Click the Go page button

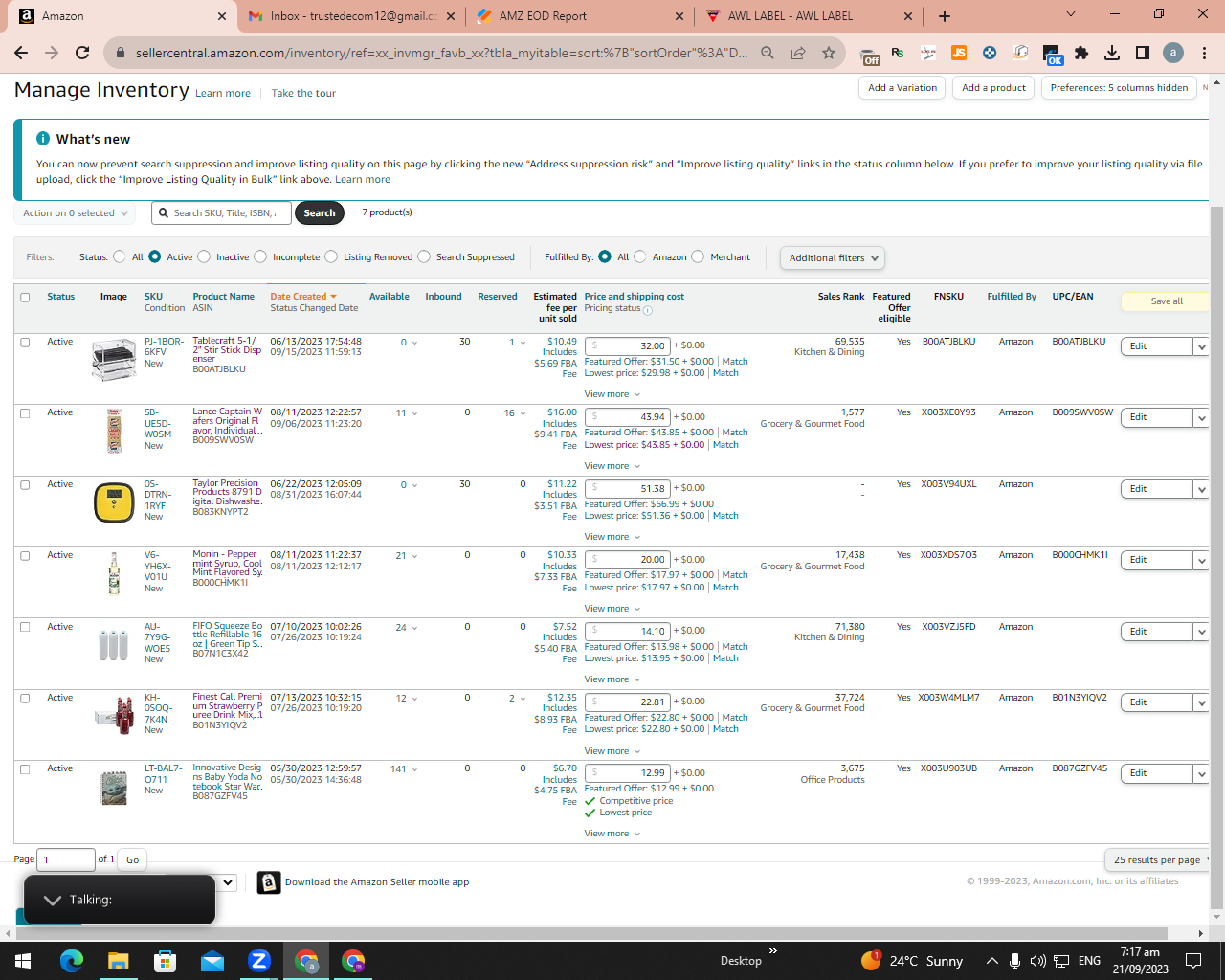[x=133, y=859]
